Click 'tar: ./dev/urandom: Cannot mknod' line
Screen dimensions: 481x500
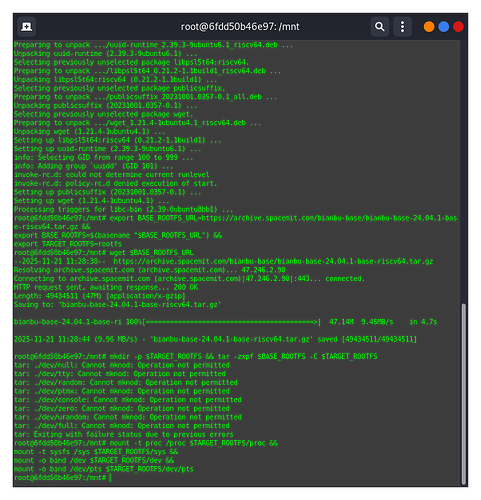pyautogui.click(x=128, y=417)
